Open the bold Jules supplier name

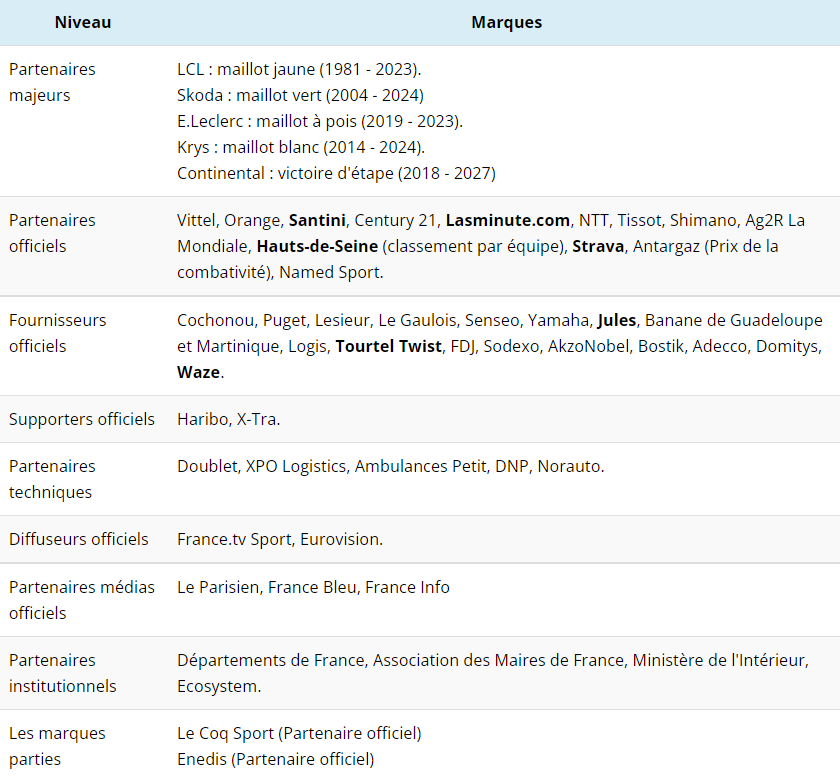pyautogui.click(x=617, y=320)
